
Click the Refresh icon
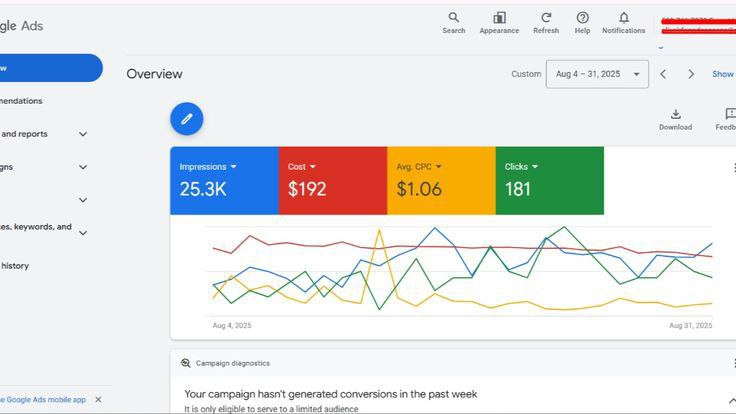(x=546, y=18)
